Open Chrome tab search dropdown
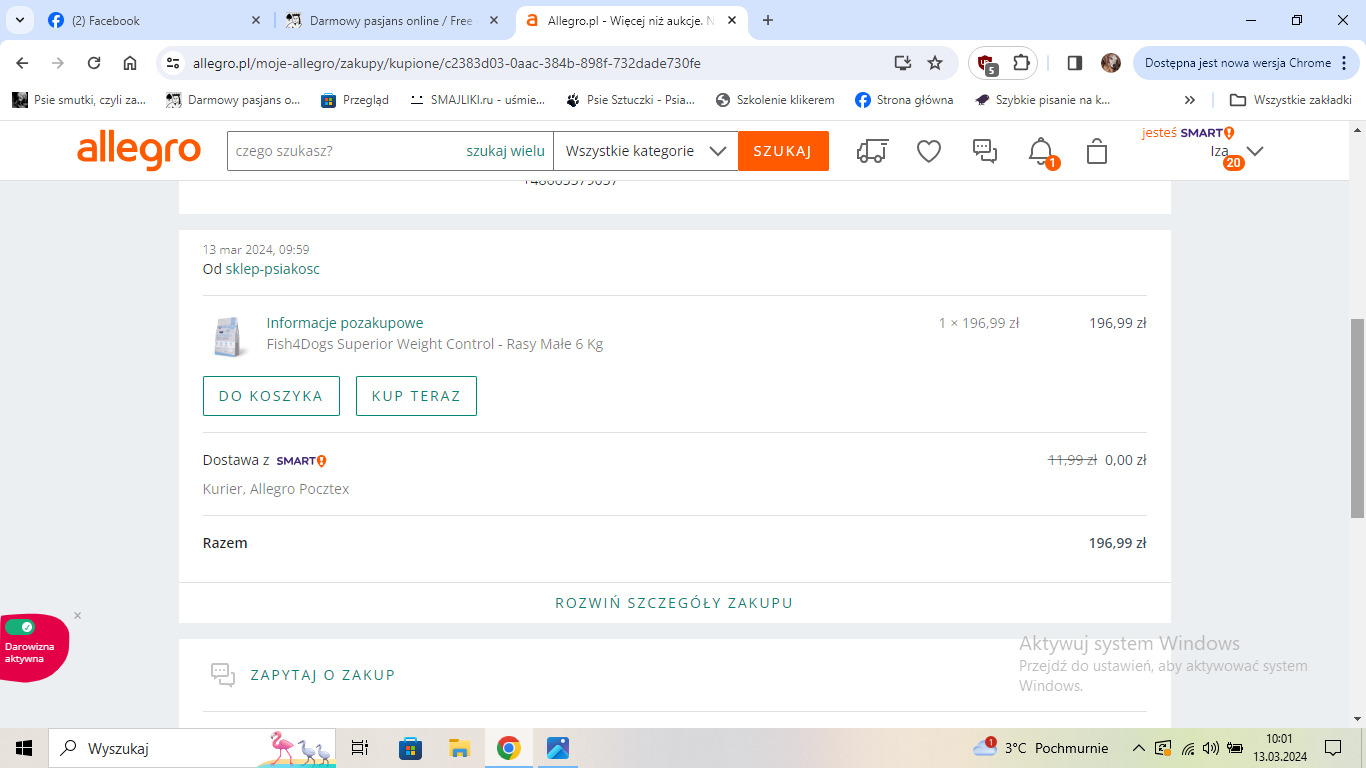 [x=19, y=20]
